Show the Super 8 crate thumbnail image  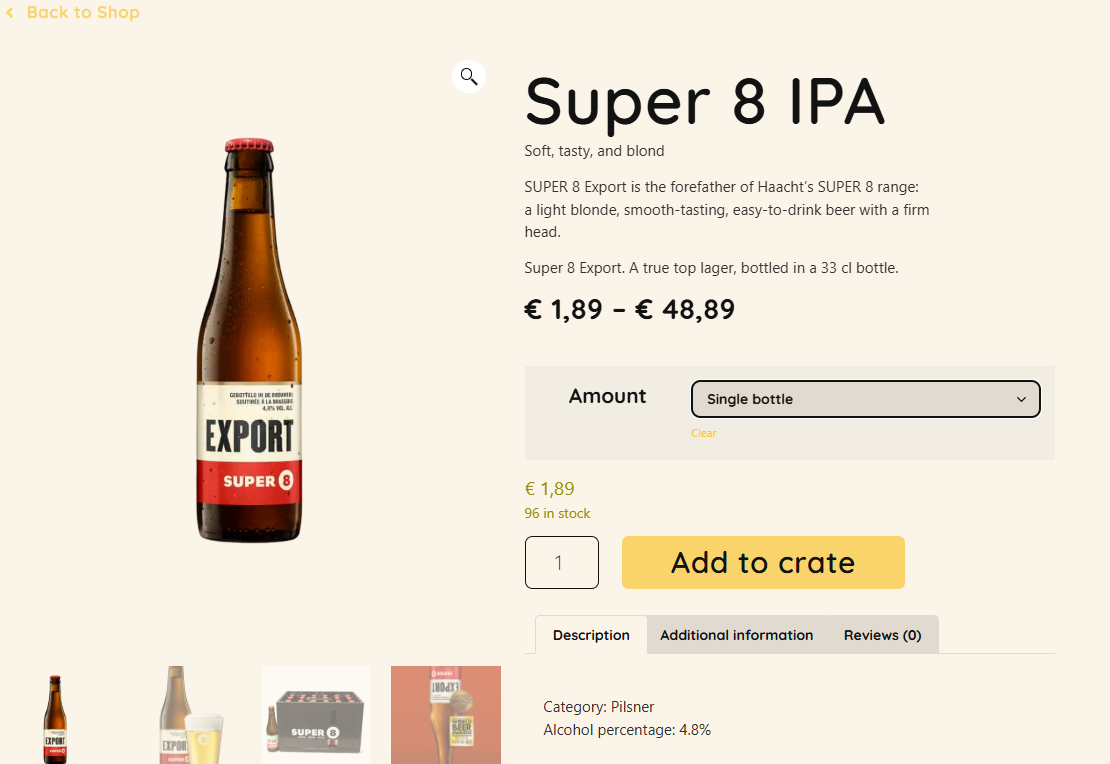[x=316, y=716]
